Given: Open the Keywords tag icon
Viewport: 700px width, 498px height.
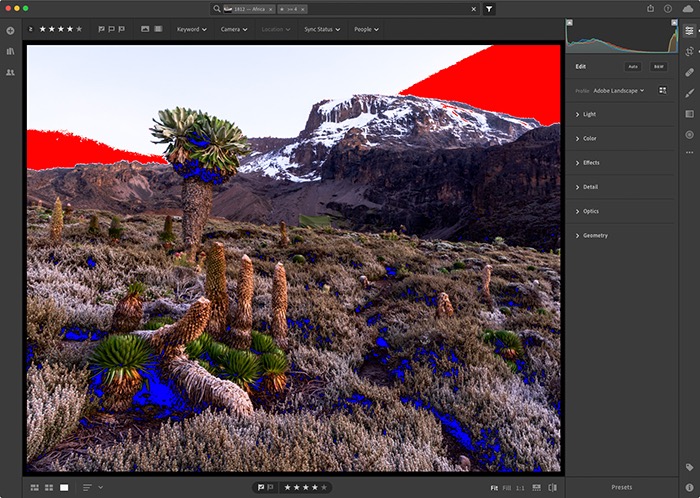Looking at the screenshot, I should (689, 467).
